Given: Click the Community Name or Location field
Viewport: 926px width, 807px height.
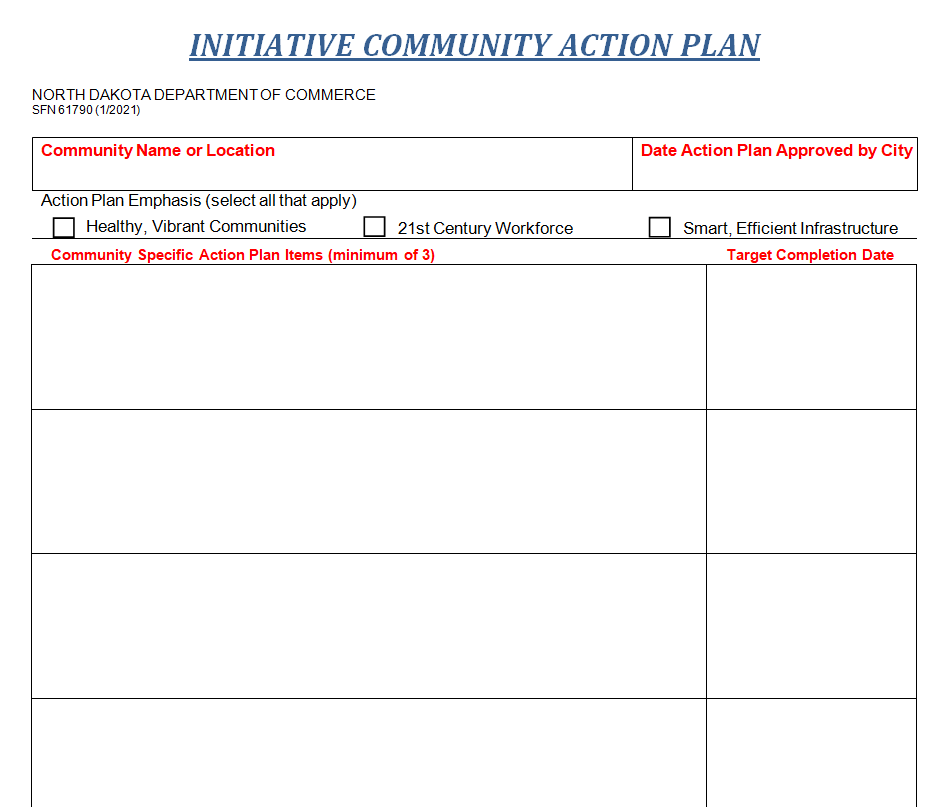Looking at the screenshot, I should click(x=330, y=170).
